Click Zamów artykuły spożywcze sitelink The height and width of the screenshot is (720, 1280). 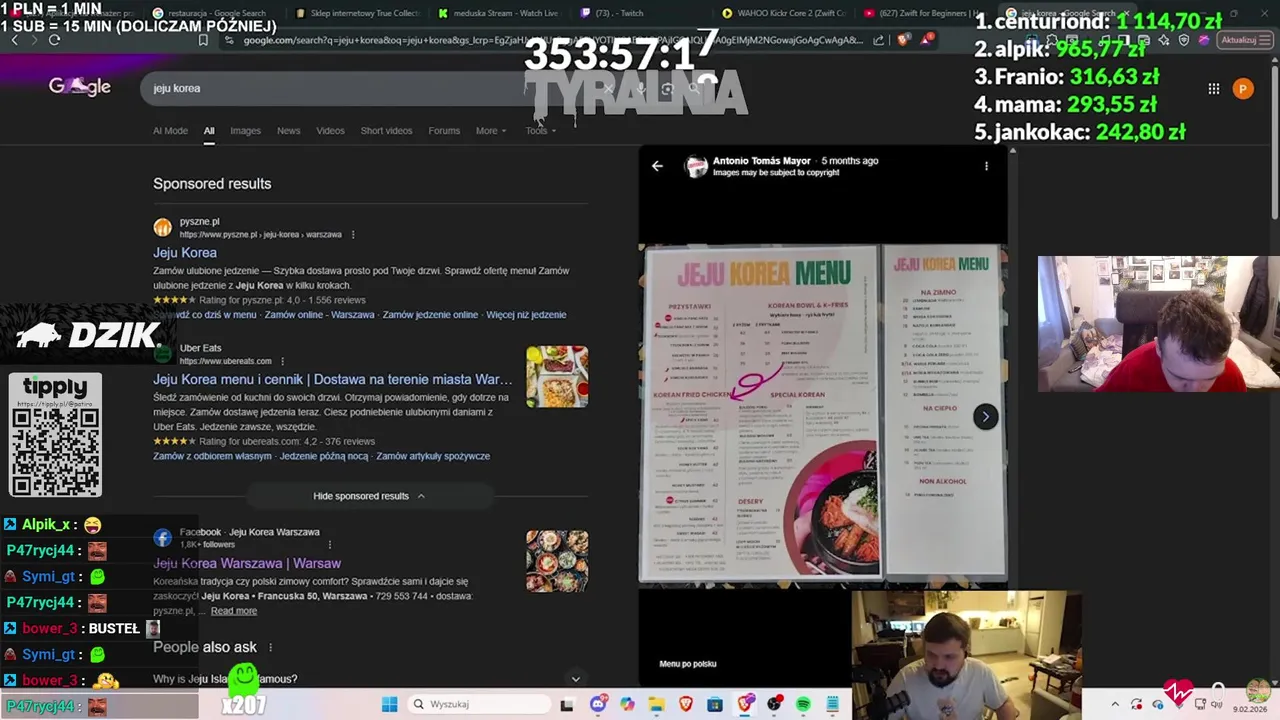click(x=433, y=456)
